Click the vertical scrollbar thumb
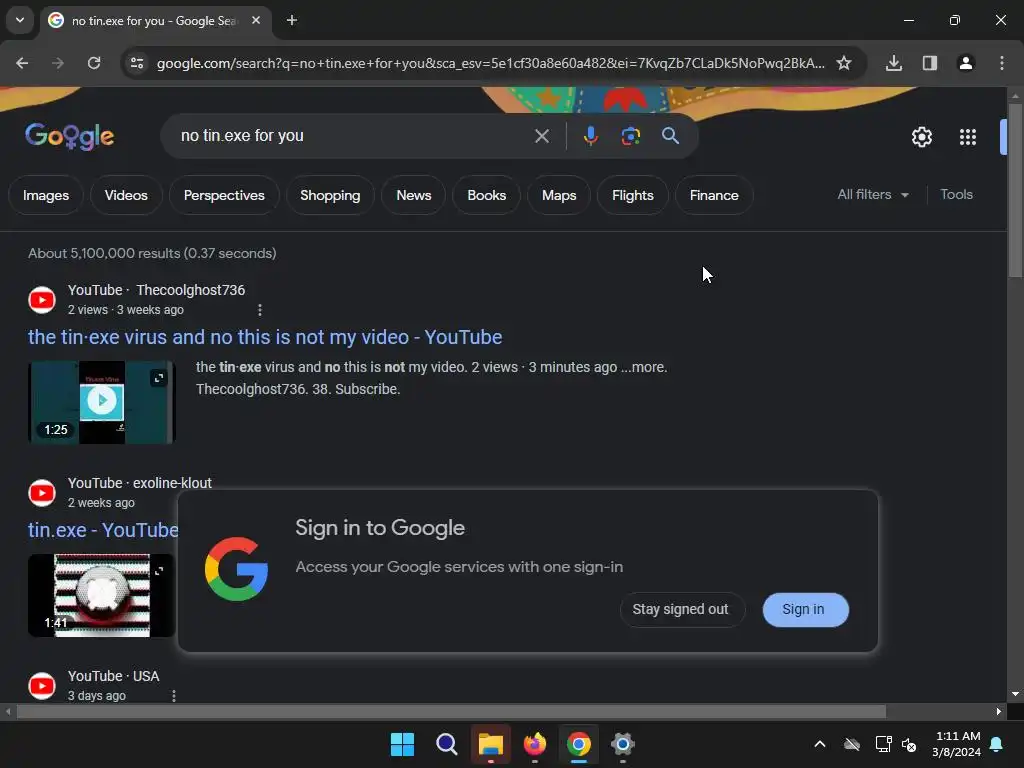The height and width of the screenshot is (768, 1024). point(1014,189)
